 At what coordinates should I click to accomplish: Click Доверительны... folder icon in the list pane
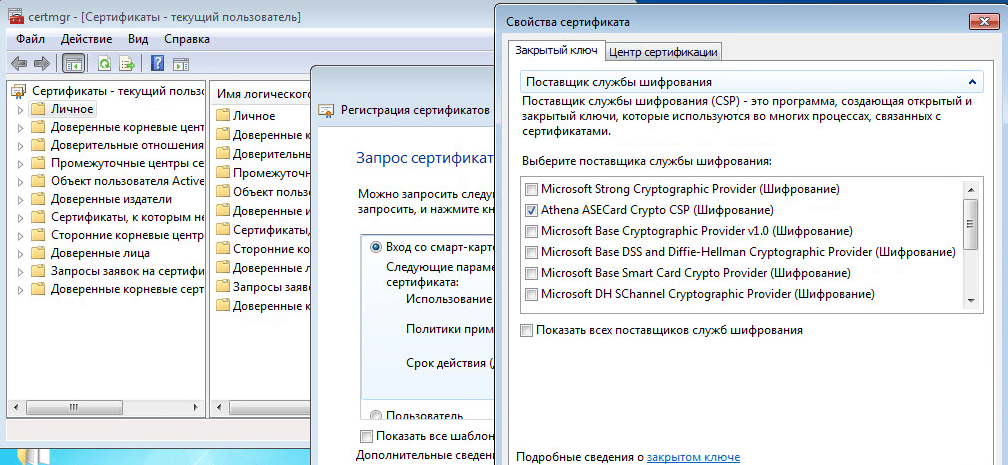point(222,154)
